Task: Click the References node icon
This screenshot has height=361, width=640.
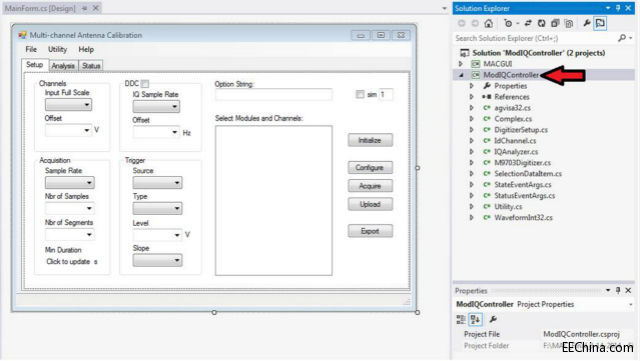Action: [487, 97]
